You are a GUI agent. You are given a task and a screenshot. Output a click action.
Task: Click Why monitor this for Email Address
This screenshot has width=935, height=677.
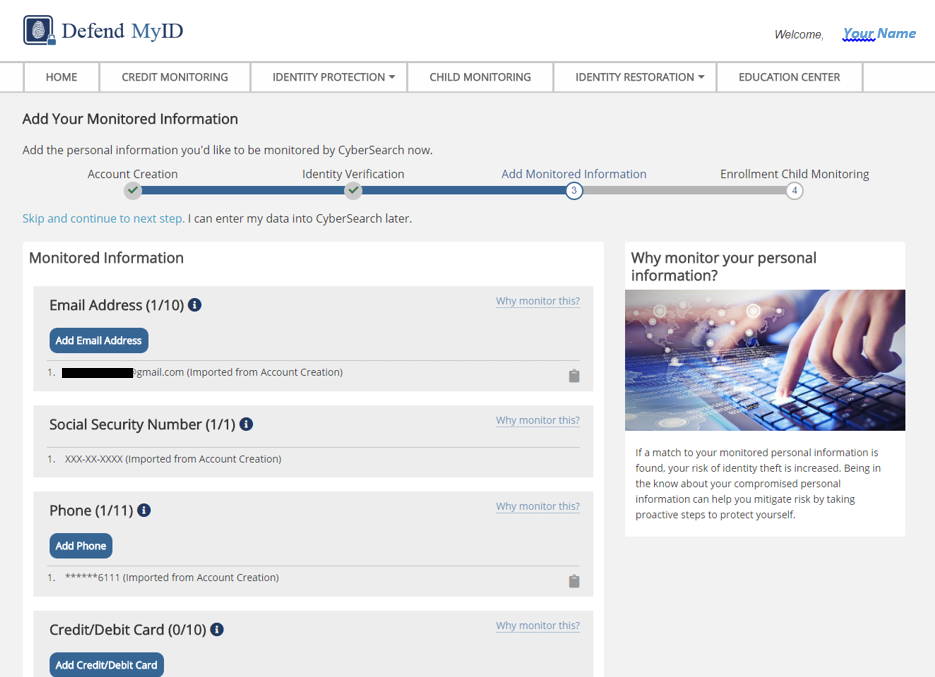538,301
